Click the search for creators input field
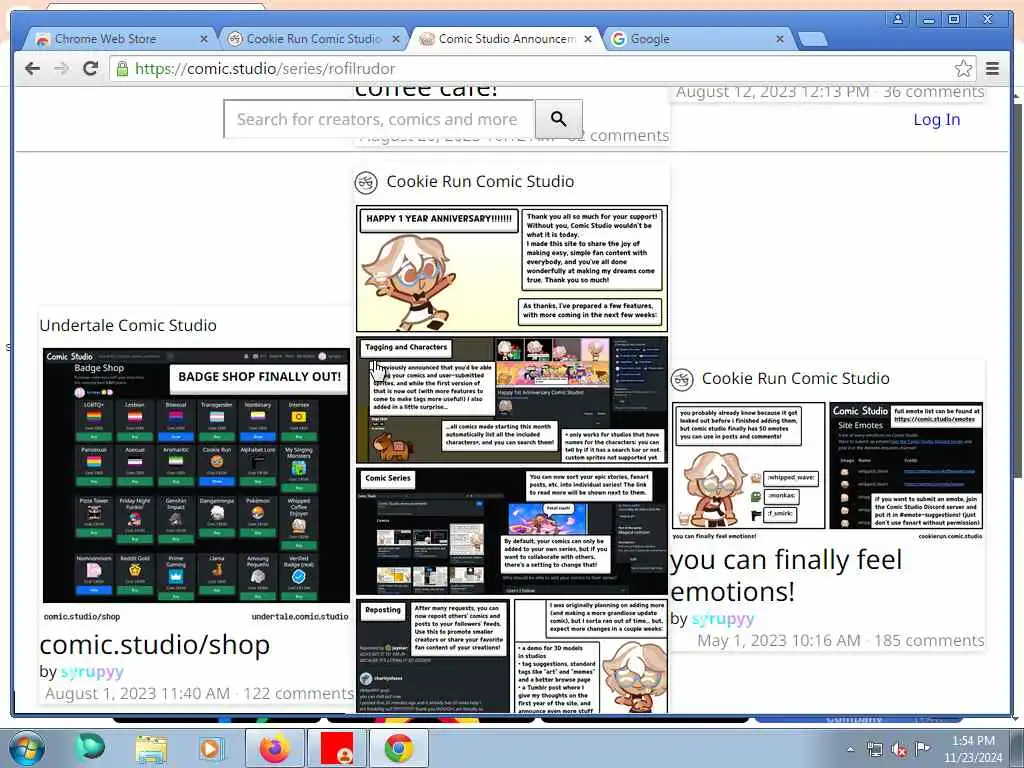Screen dimensions: 1024x768 click(x=379, y=120)
